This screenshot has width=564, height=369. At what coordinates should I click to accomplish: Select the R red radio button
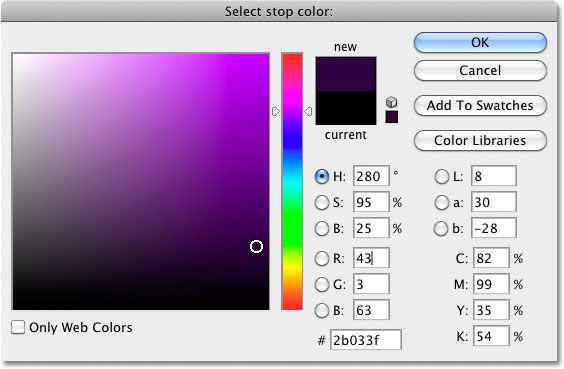click(x=322, y=258)
